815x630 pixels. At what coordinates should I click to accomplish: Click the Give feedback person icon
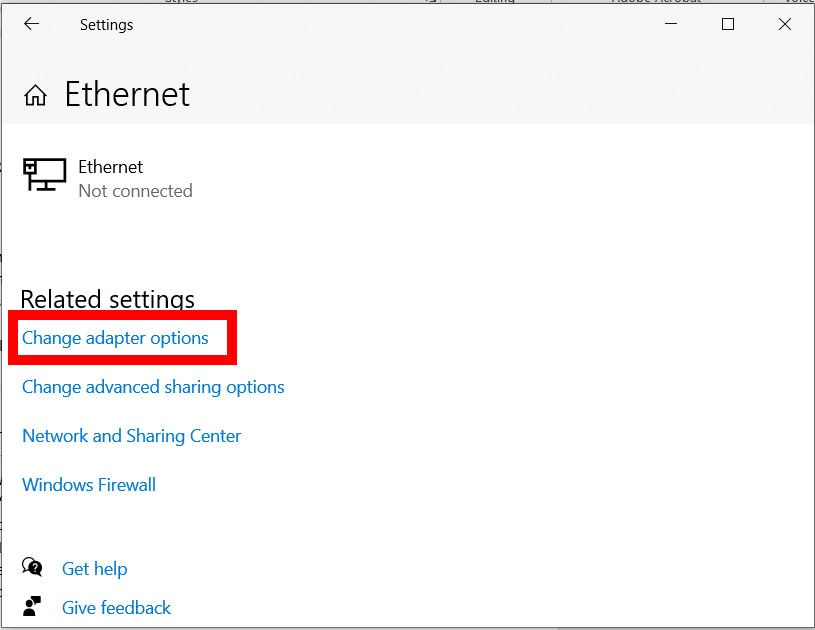pyautogui.click(x=33, y=607)
